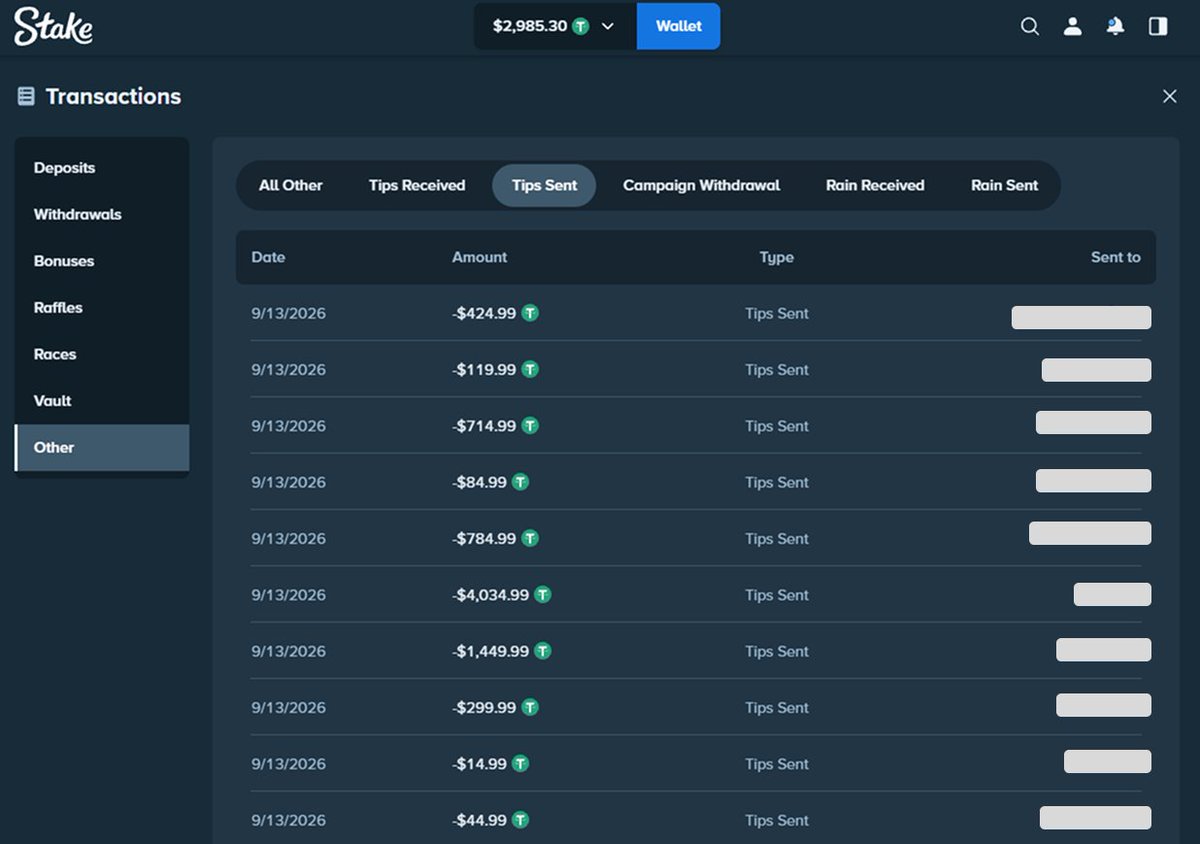Viewport: 1200px width, 844px height.
Task: Switch to the All Other tab
Action: tap(291, 185)
